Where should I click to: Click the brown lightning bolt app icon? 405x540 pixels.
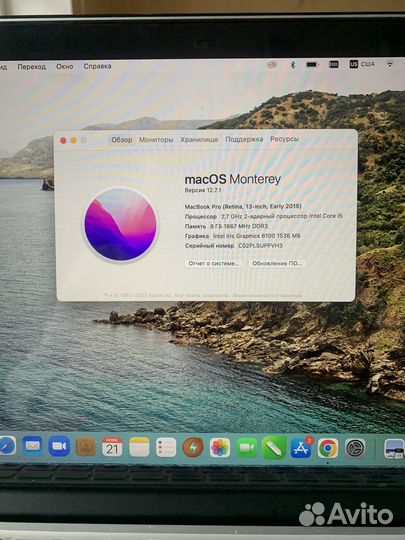pos(193,447)
